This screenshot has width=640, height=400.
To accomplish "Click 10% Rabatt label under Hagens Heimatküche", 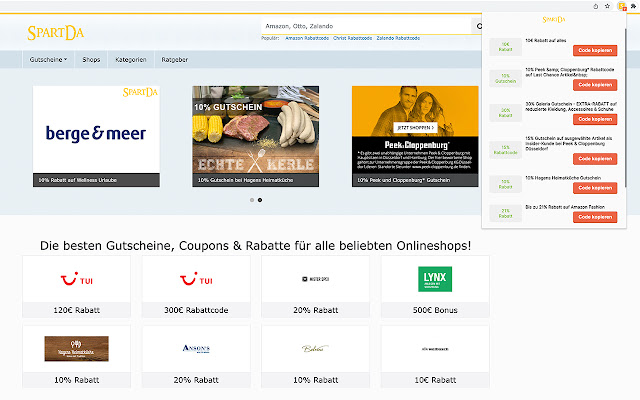I will coord(76,380).
